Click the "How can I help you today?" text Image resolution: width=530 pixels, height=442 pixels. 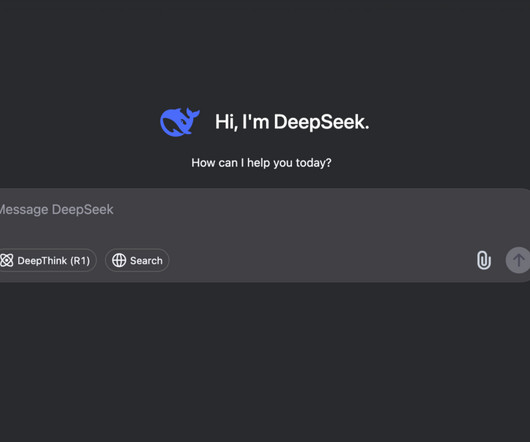coord(261,163)
